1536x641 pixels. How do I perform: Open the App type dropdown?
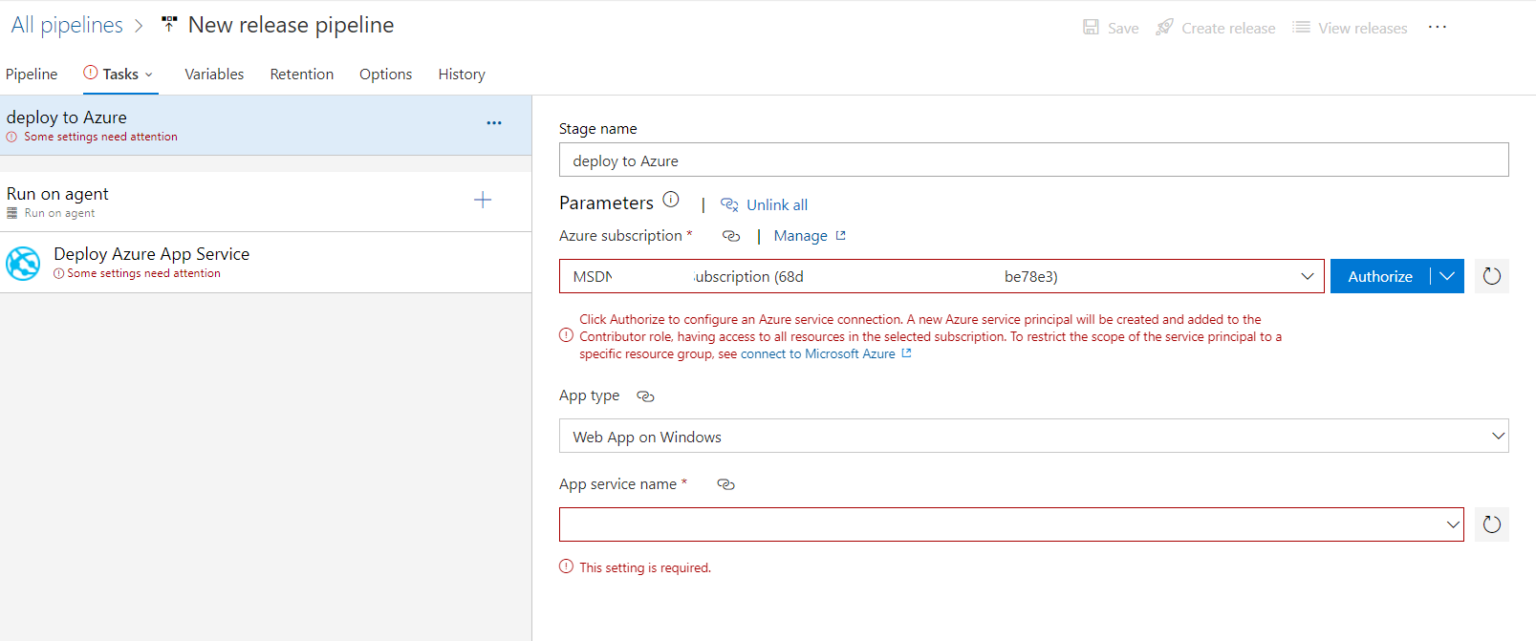(1497, 436)
